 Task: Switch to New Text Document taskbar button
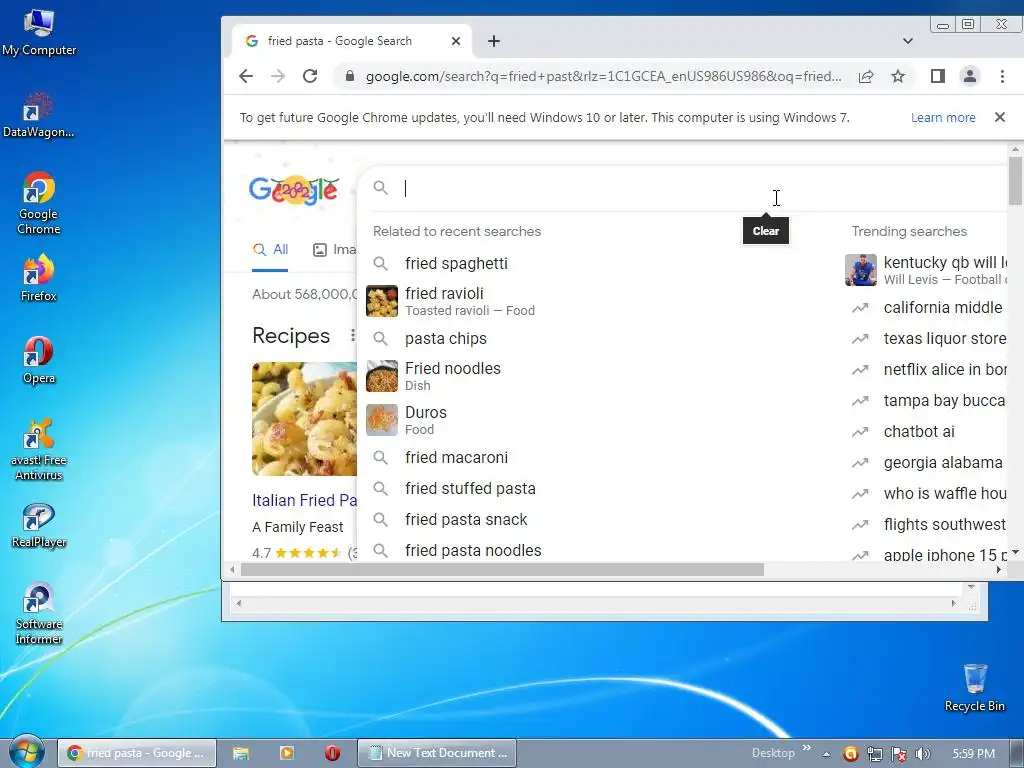pos(437,753)
